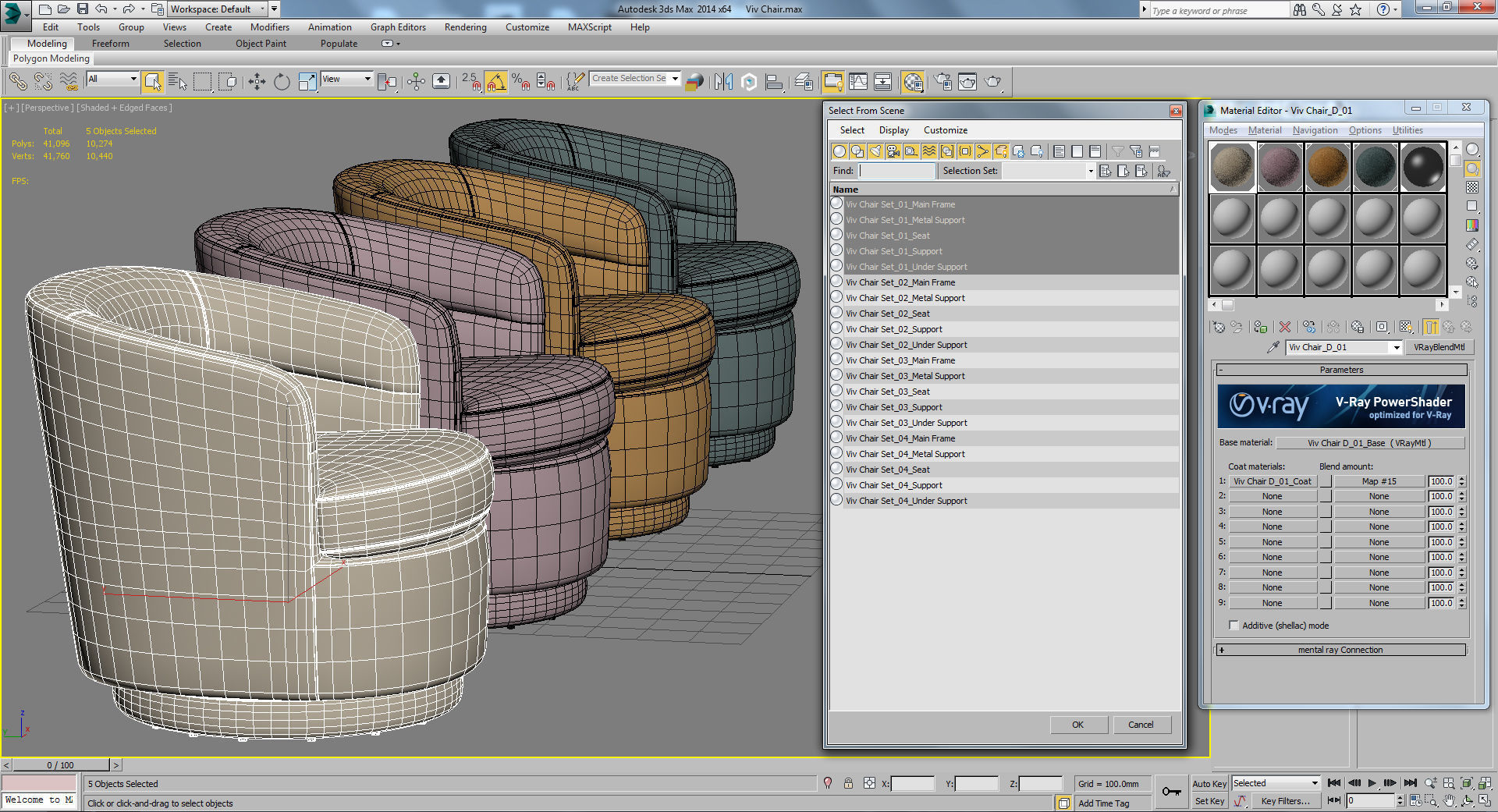Activate Select and Rotate tool
This screenshot has height=812, width=1498.
click(x=282, y=81)
